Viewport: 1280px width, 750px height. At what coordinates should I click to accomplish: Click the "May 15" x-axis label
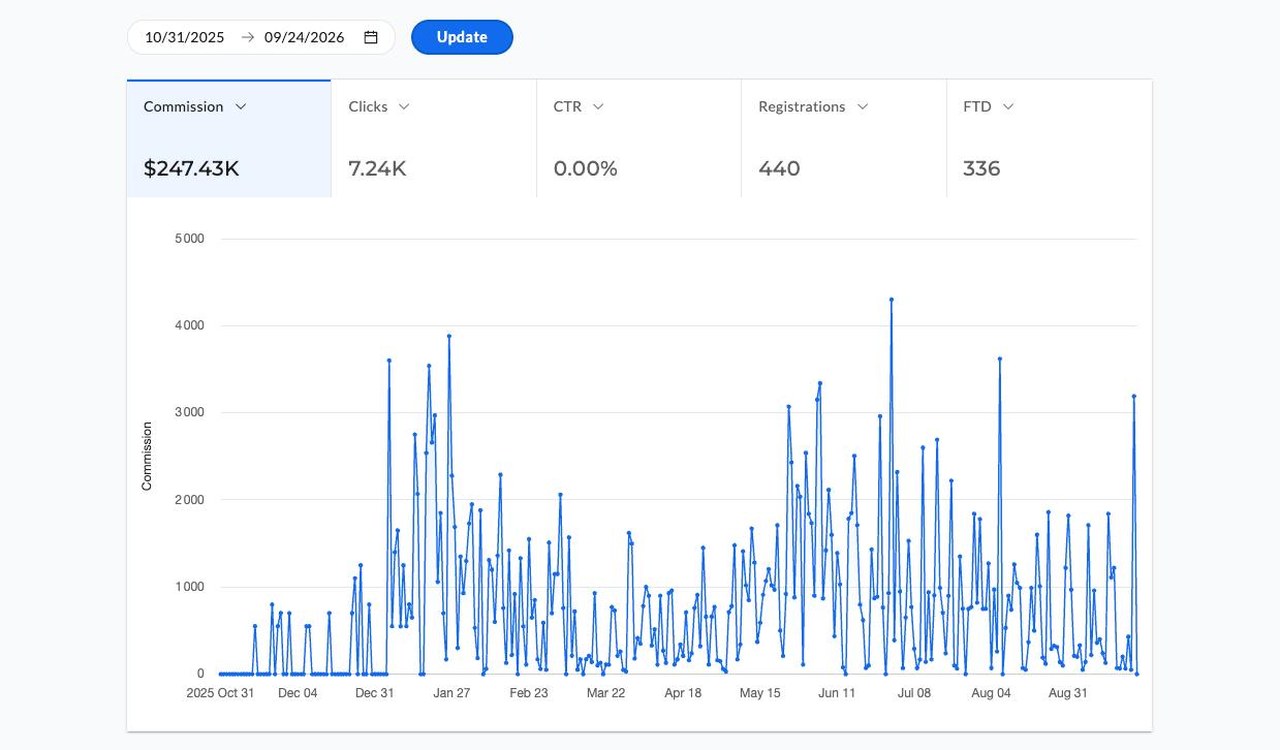pyautogui.click(x=759, y=693)
